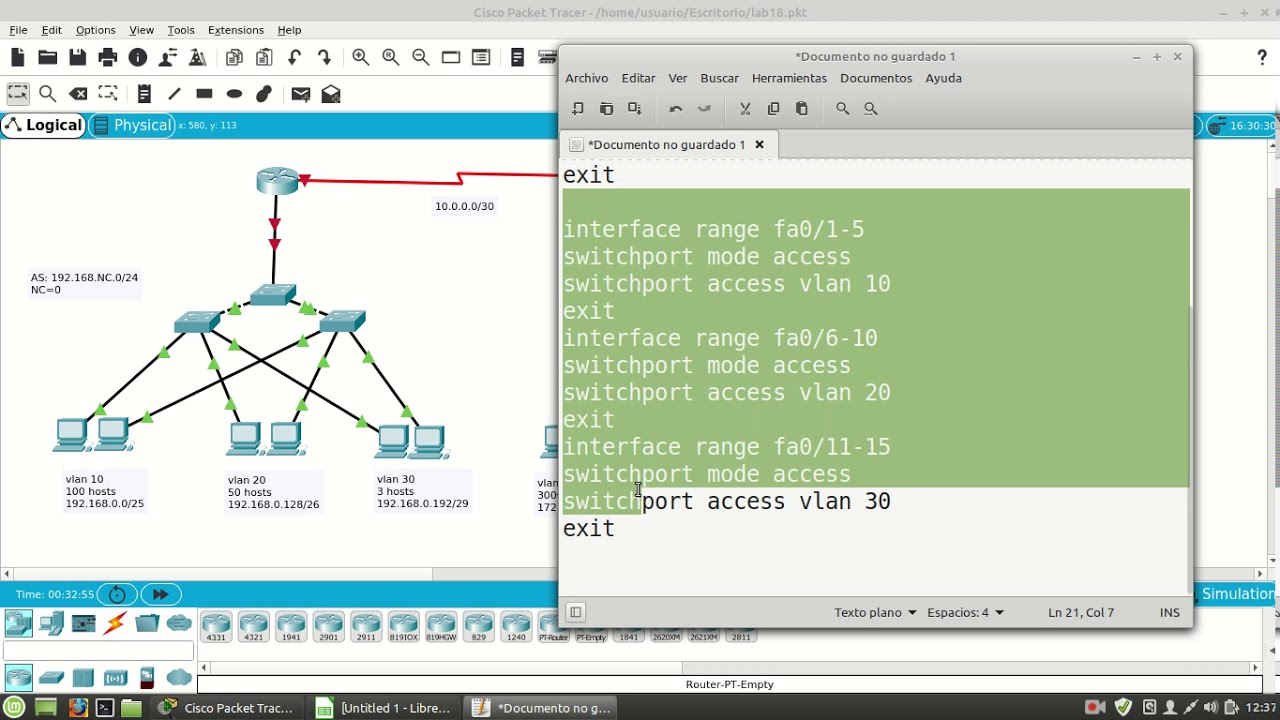
Task: Toggle INS insert mode indicator
Action: click(1170, 612)
